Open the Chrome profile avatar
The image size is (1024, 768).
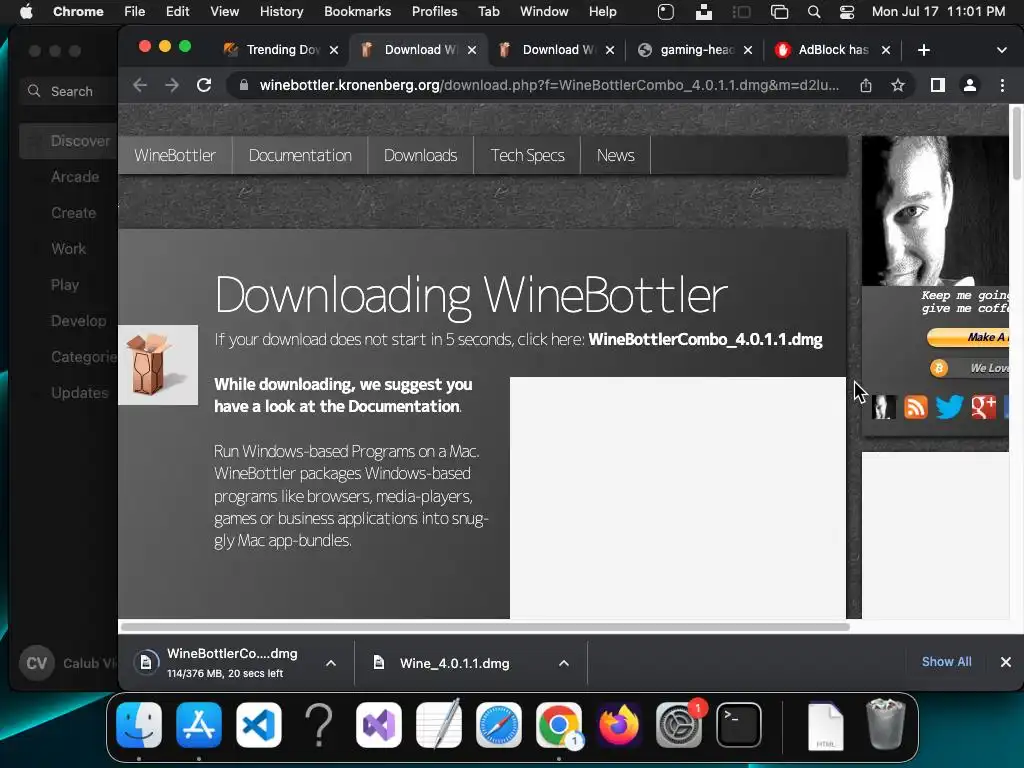[970, 85]
